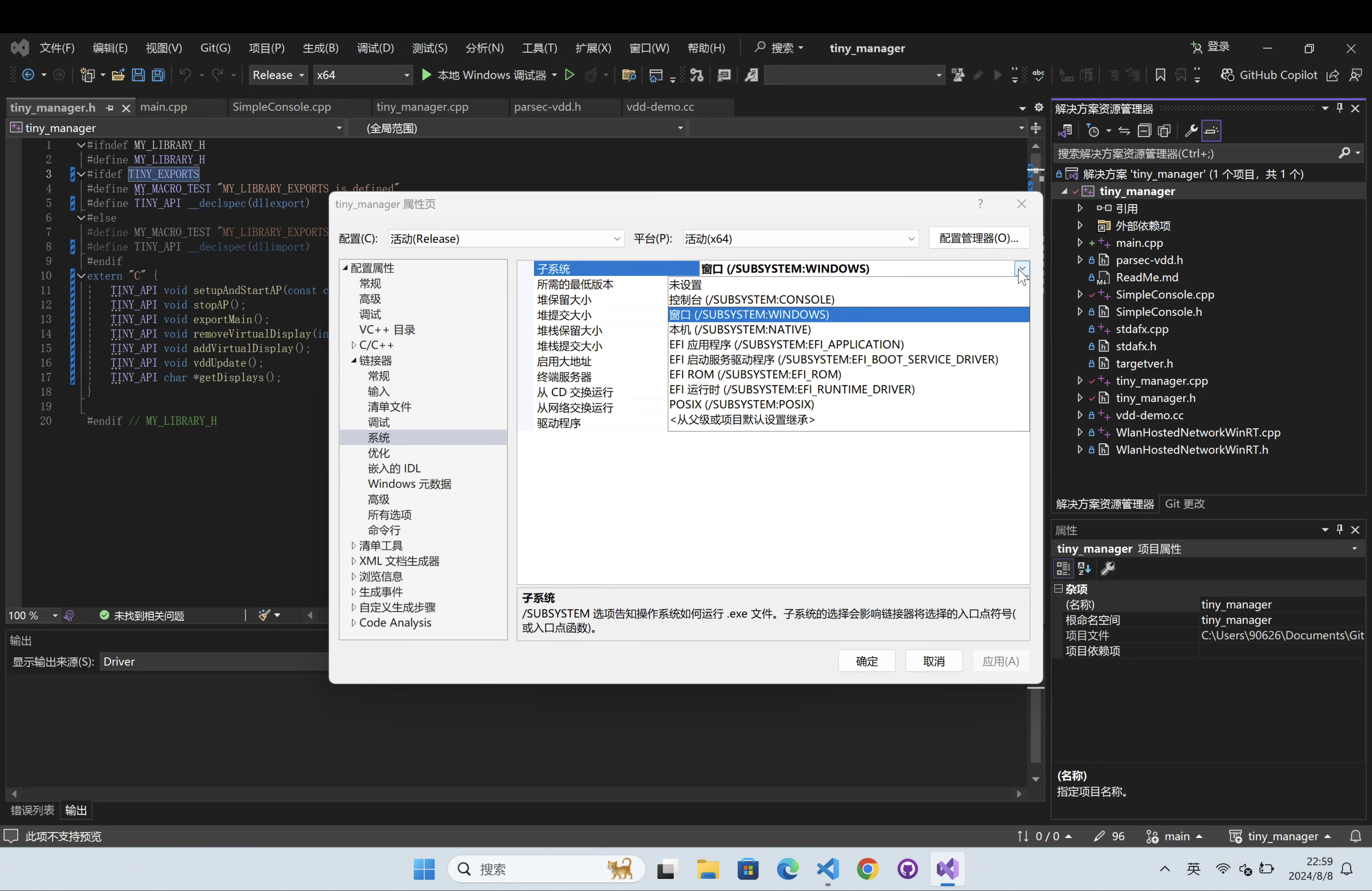
Task: Toggle pin on tiny_manager.h tab
Action: tap(109, 108)
